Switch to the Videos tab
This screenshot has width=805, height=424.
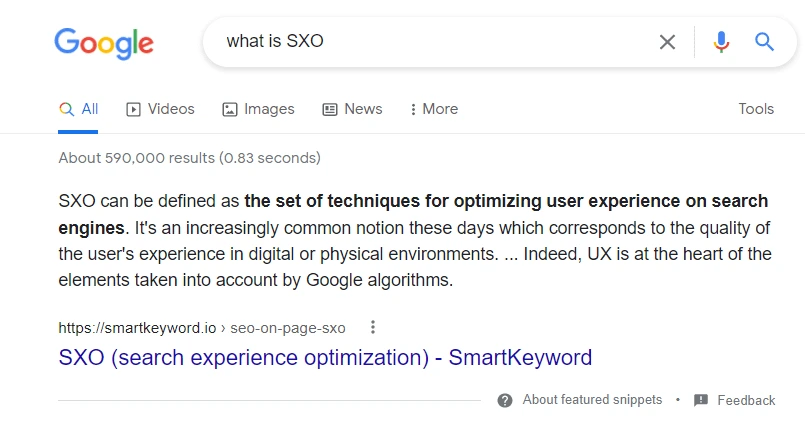pos(160,109)
